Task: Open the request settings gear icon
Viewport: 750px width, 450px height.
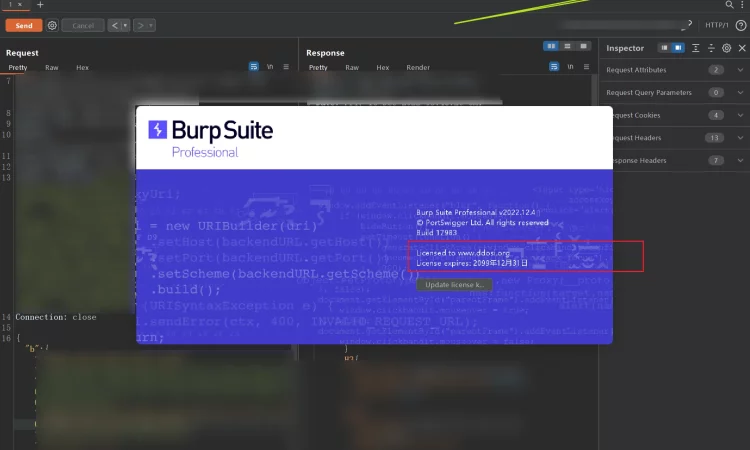Action: 52,25
